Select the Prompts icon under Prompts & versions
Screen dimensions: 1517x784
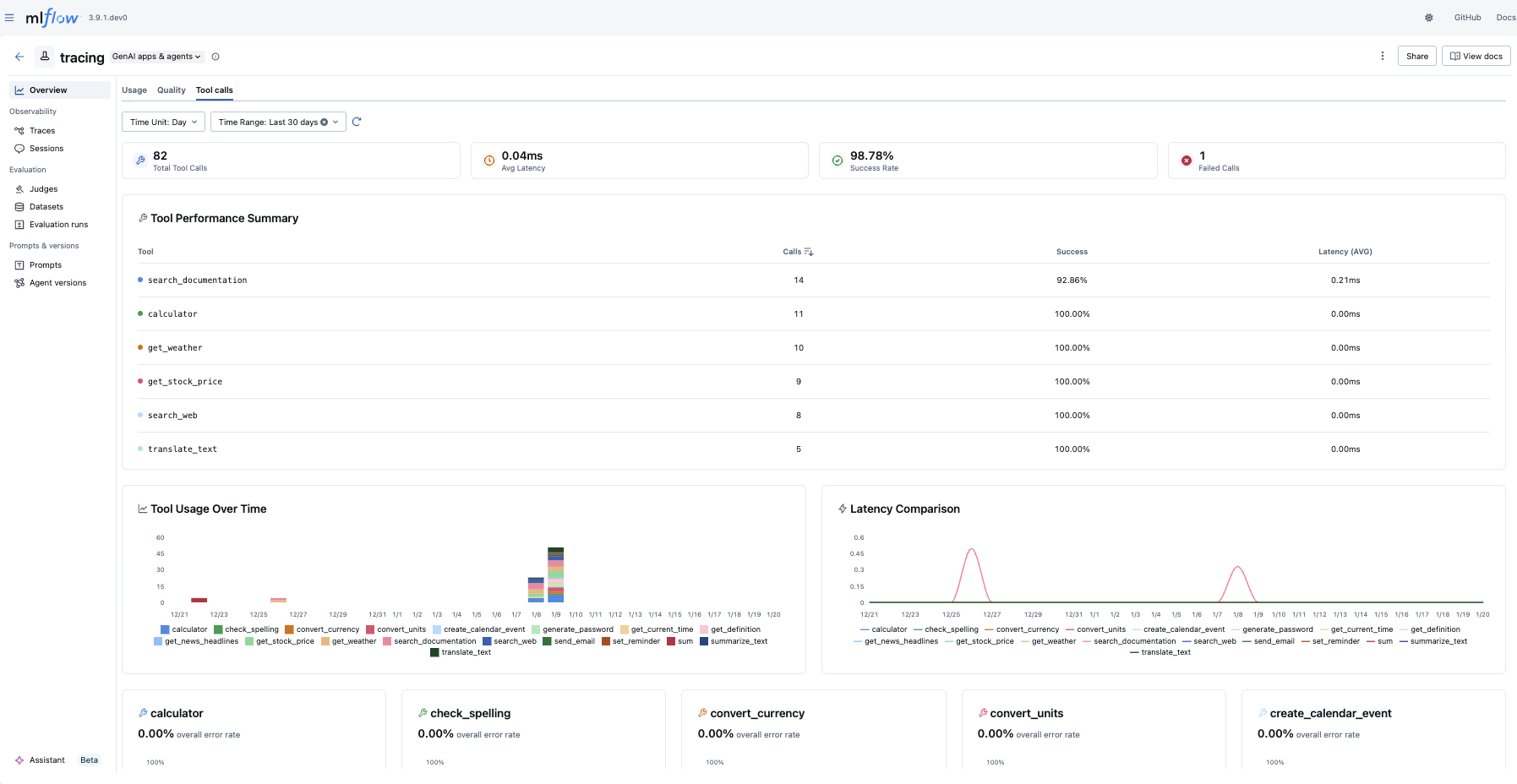click(x=19, y=264)
